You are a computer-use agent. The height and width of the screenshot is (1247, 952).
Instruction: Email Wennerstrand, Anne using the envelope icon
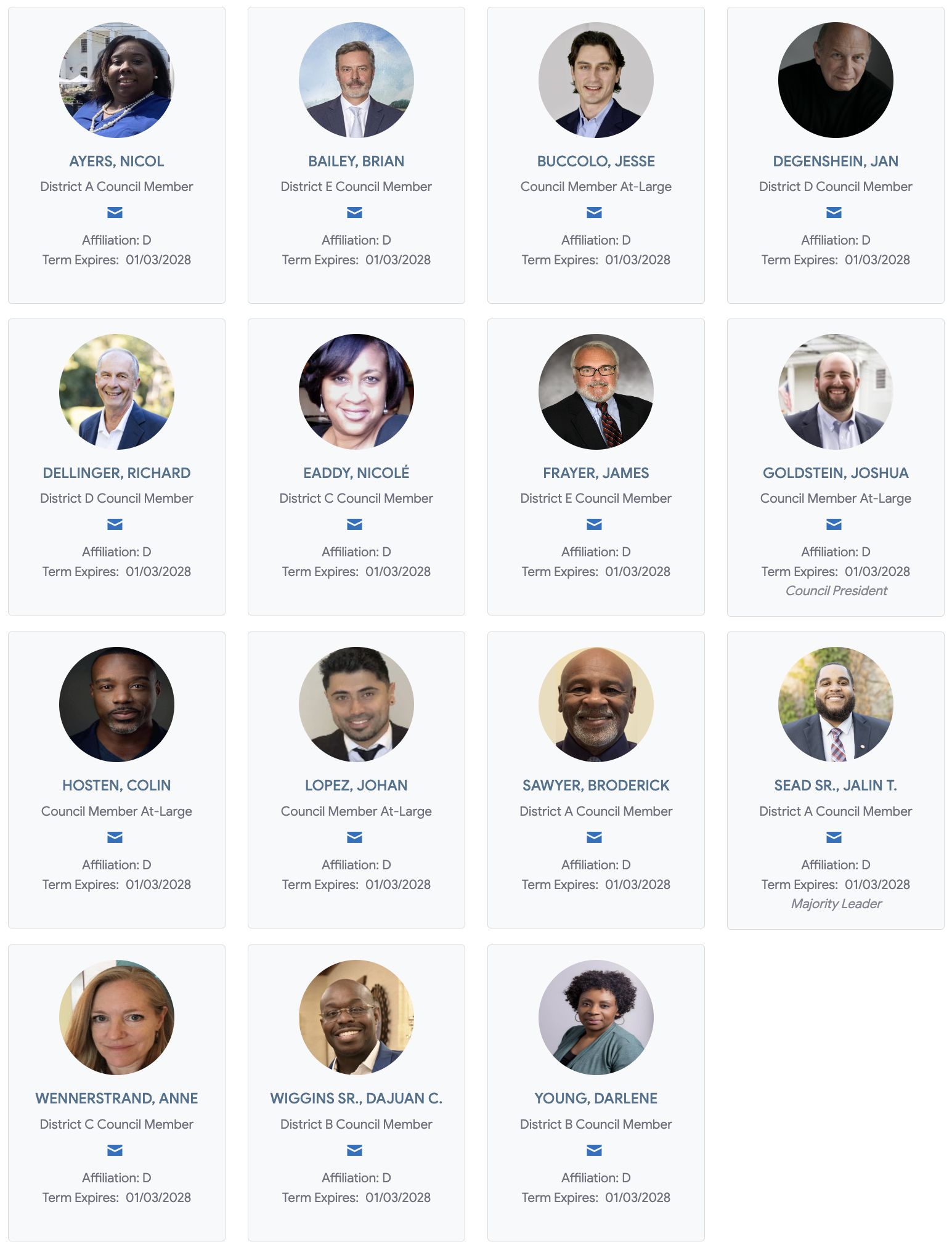pos(115,1150)
